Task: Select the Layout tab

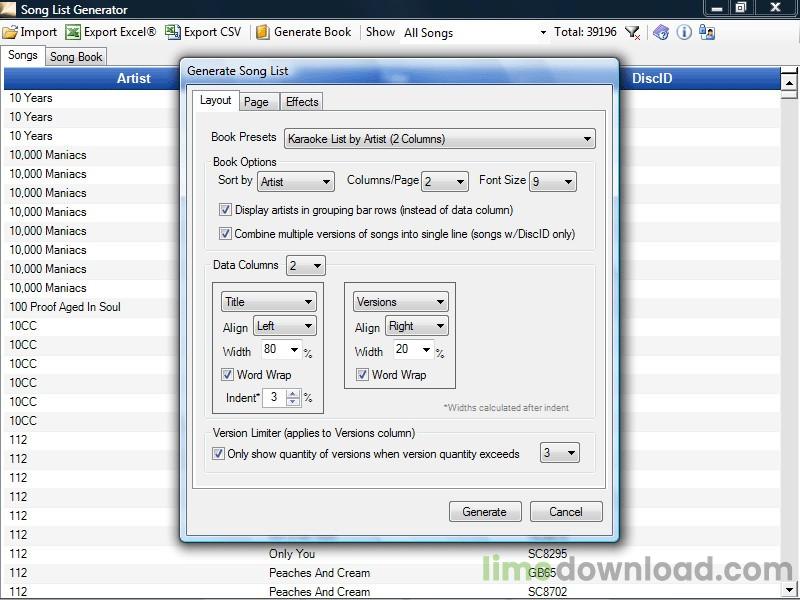Action: pyautogui.click(x=215, y=100)
